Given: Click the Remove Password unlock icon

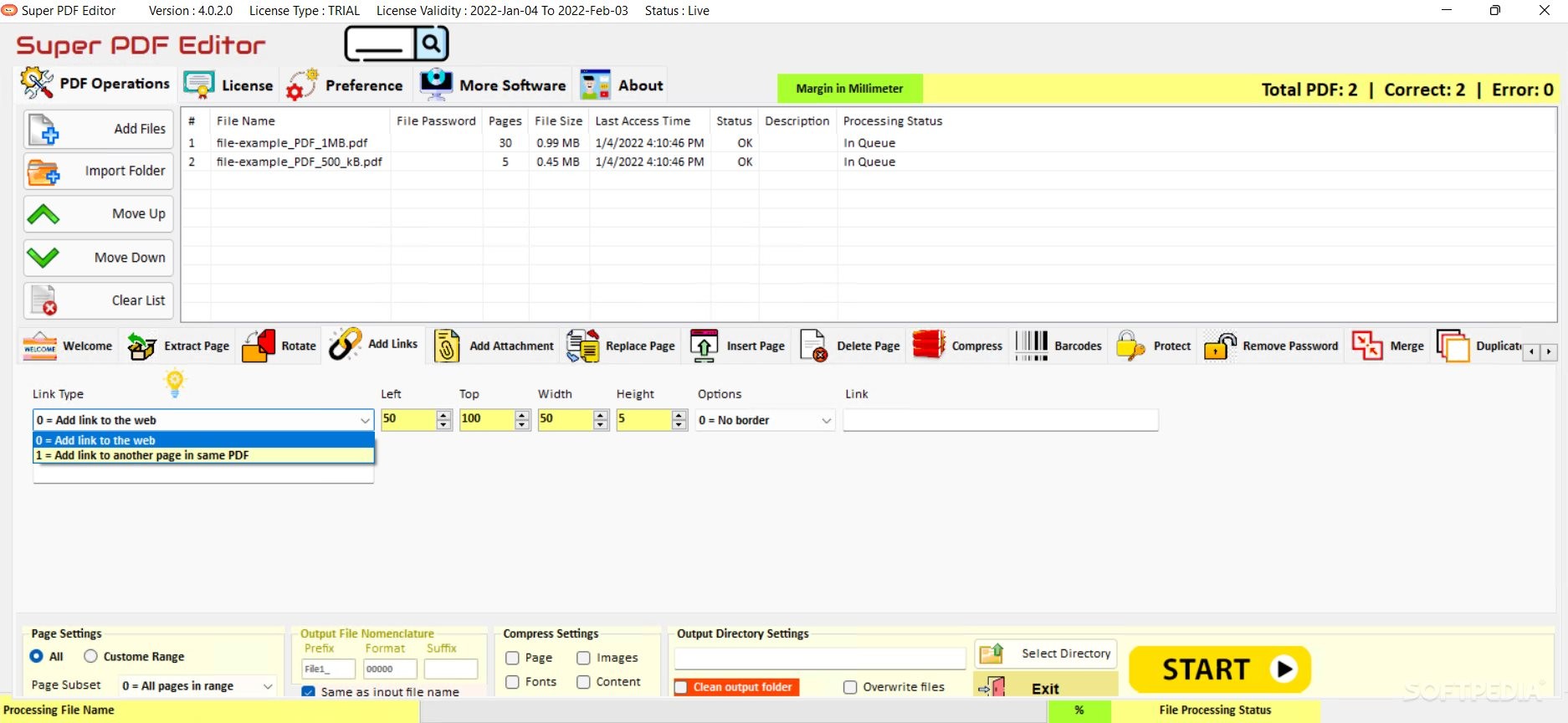Looking at the screenshot, I should coord(1220,346).
